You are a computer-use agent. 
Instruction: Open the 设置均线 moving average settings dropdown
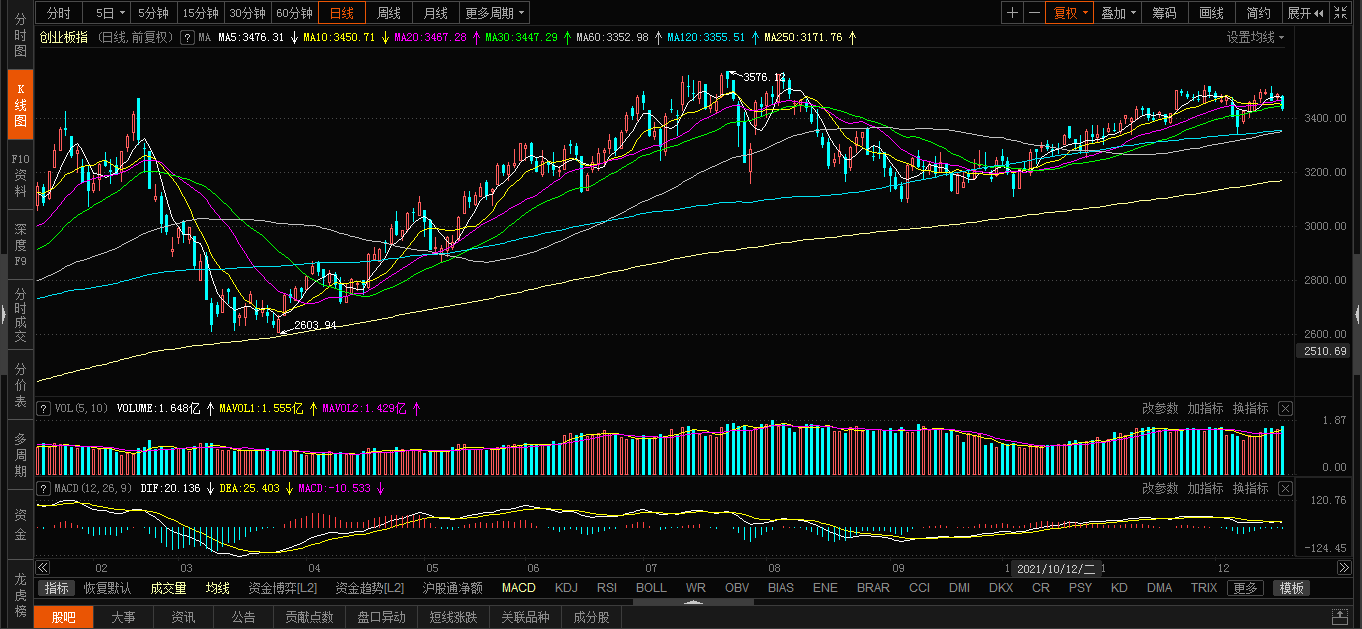click(1256, 37)
